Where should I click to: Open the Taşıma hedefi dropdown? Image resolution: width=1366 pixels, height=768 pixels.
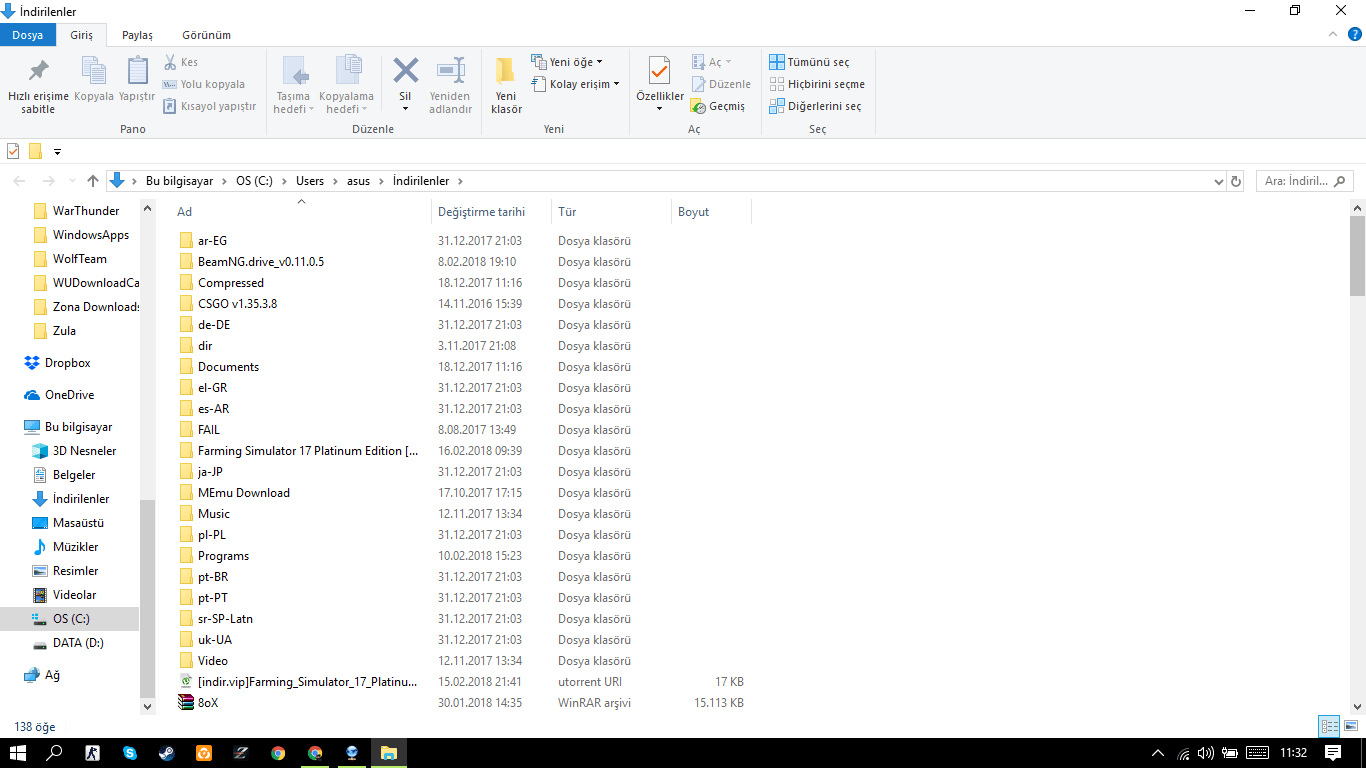[x=294, y=85]
